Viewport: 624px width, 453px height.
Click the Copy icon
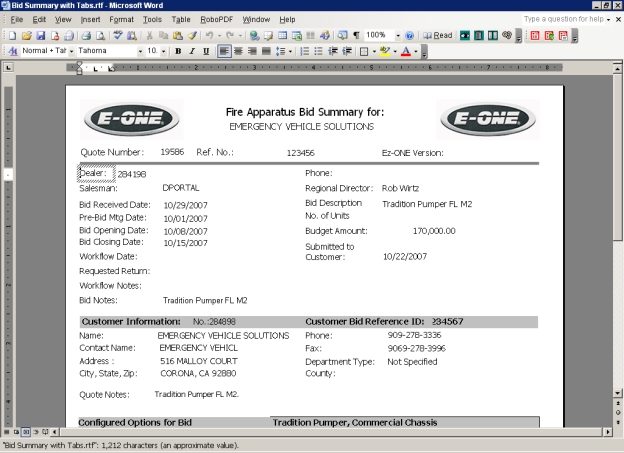164,36
